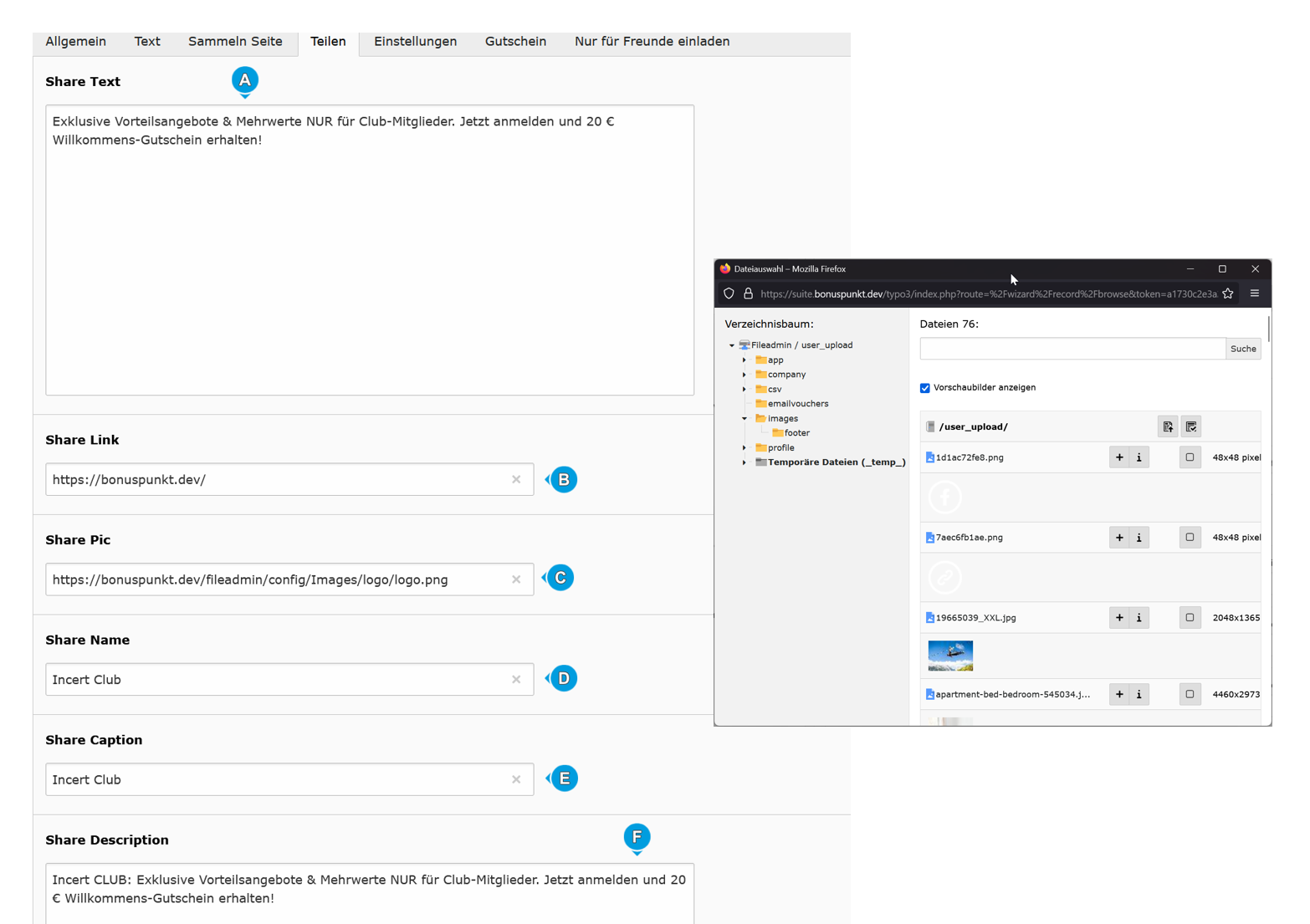Viewport: 1310px width, 924px height.
Task: Click inside Share Text textarea
Action: [370, 250]
